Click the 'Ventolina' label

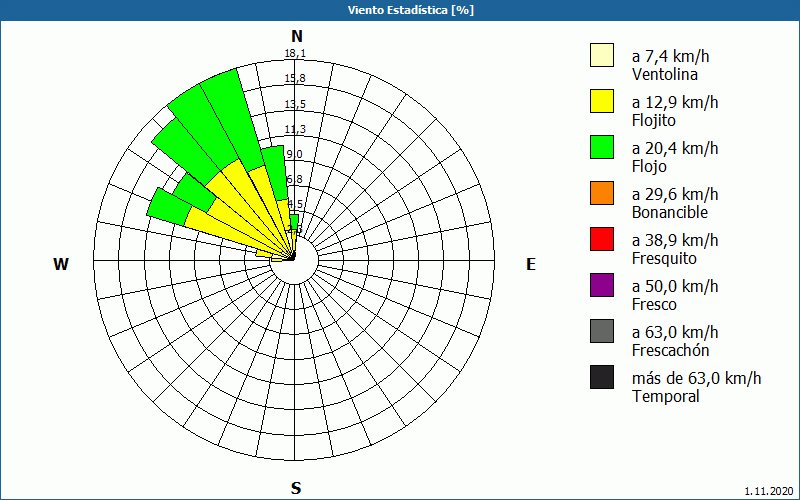pyautogui.click(x=665, y=74)
